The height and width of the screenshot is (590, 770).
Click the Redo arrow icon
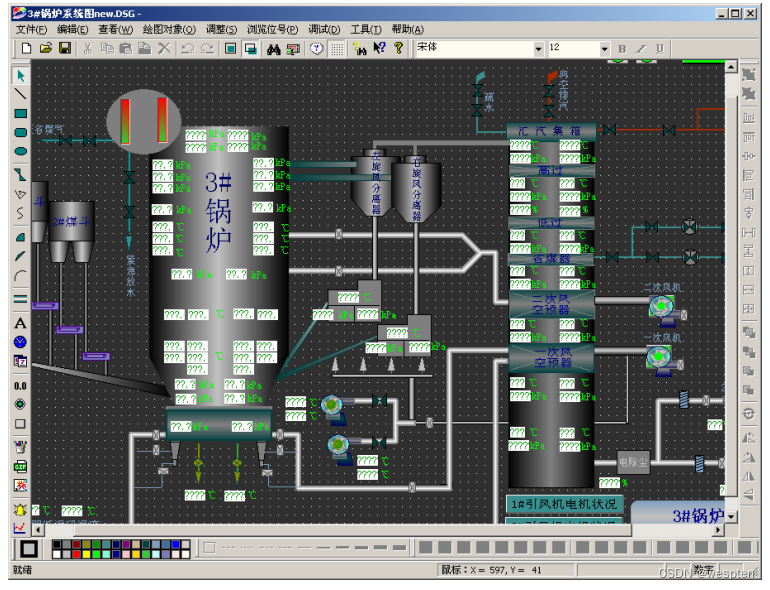click(x=207, y=48)
